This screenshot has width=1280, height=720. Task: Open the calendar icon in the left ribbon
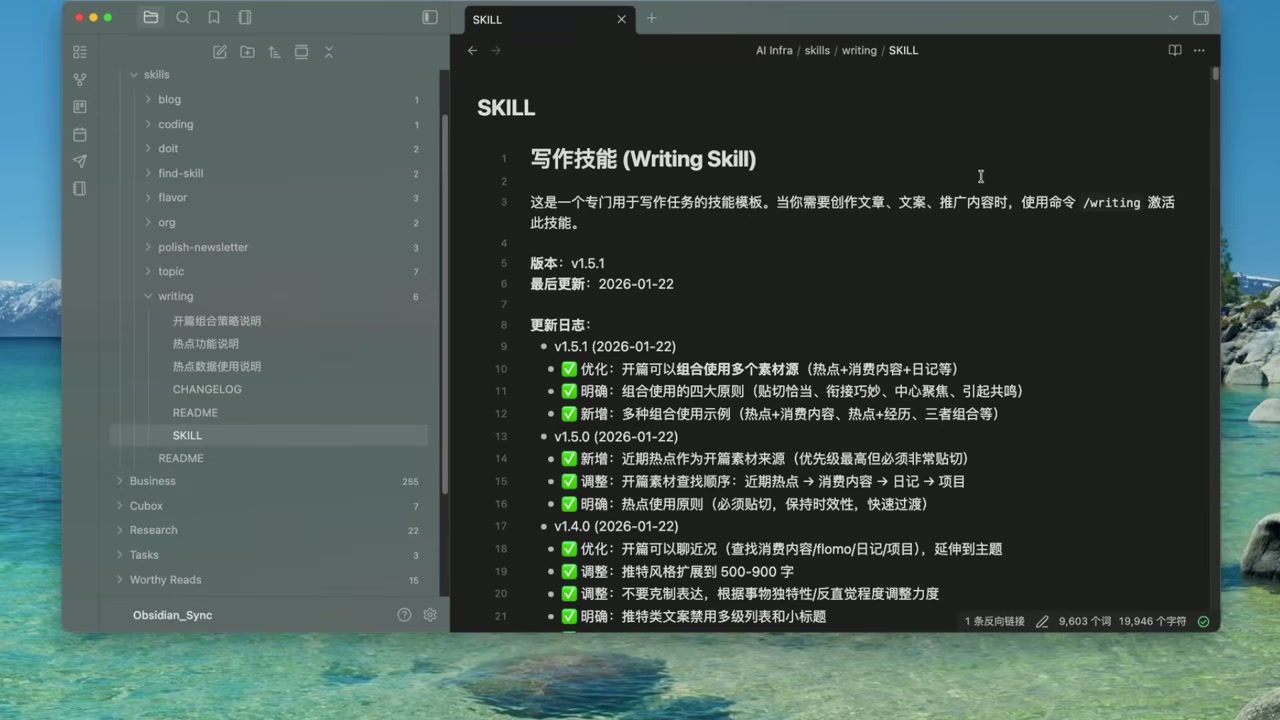80,134
